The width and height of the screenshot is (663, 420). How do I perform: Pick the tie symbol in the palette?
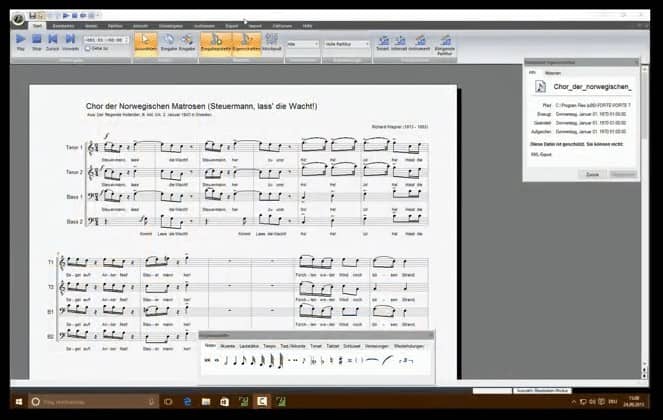372,360
